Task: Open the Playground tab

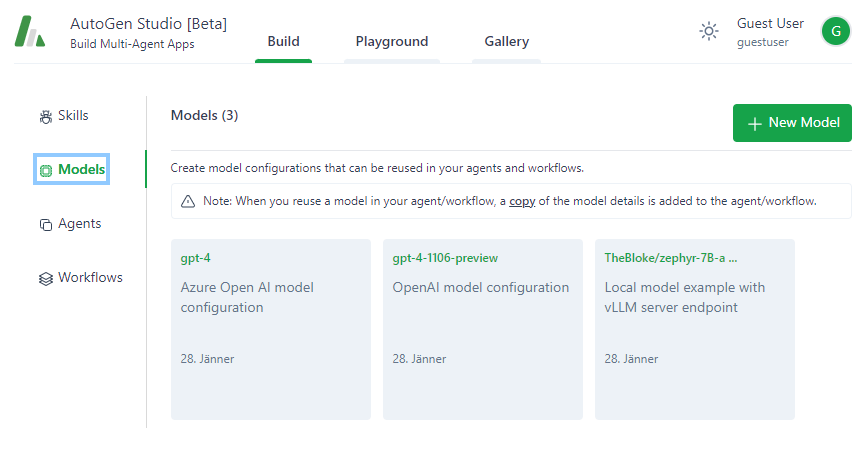Action: 391,42
